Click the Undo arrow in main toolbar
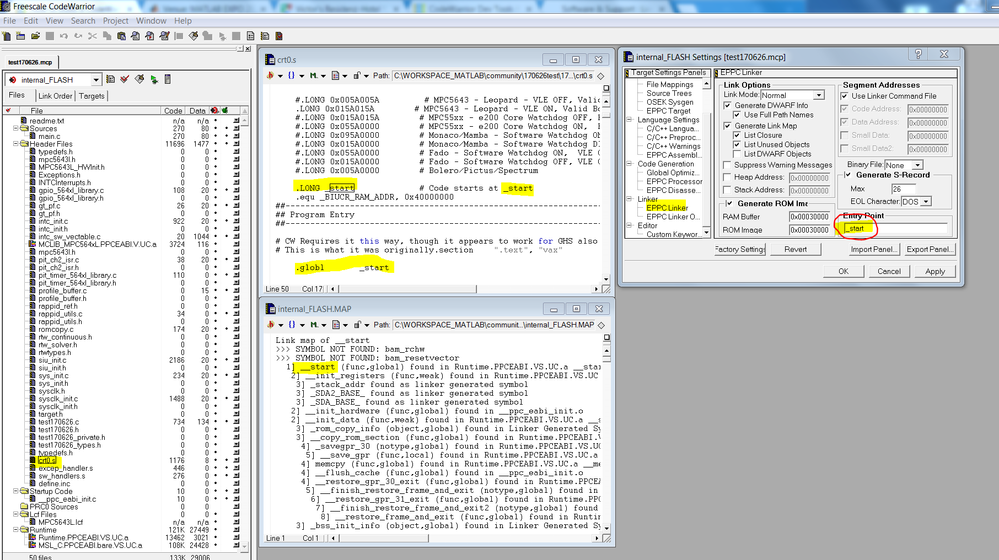The image size is (999, 560). (64, 36)
